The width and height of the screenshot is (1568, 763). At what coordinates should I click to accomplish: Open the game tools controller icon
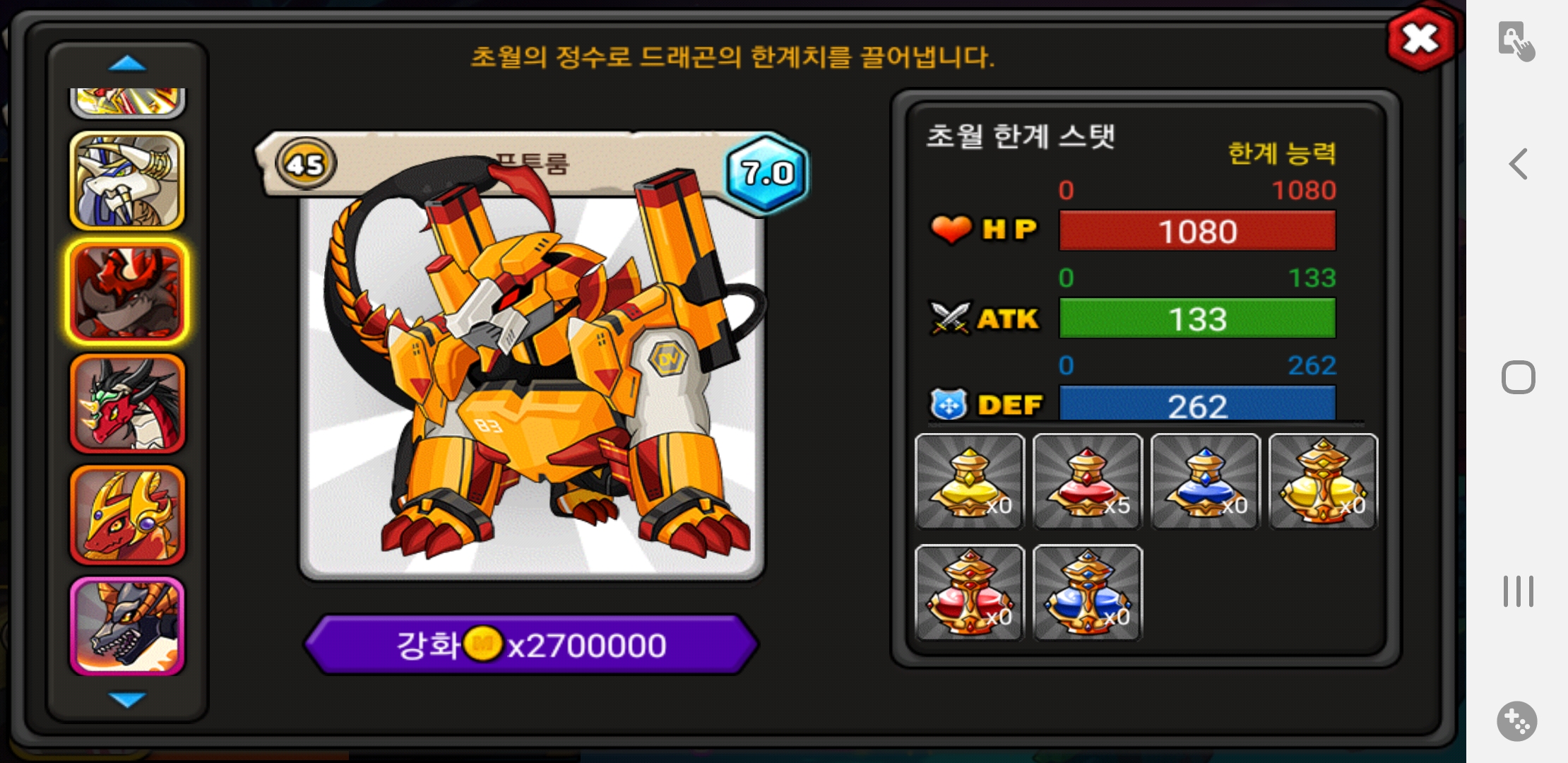tap(1516, 721)
